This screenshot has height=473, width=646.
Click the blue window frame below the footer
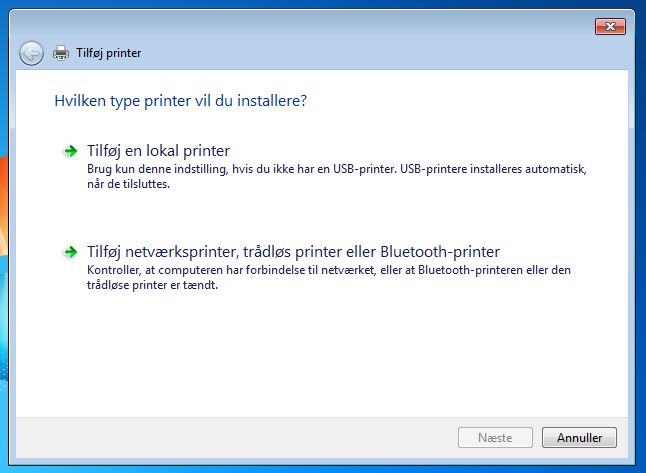tap(321, 462)
